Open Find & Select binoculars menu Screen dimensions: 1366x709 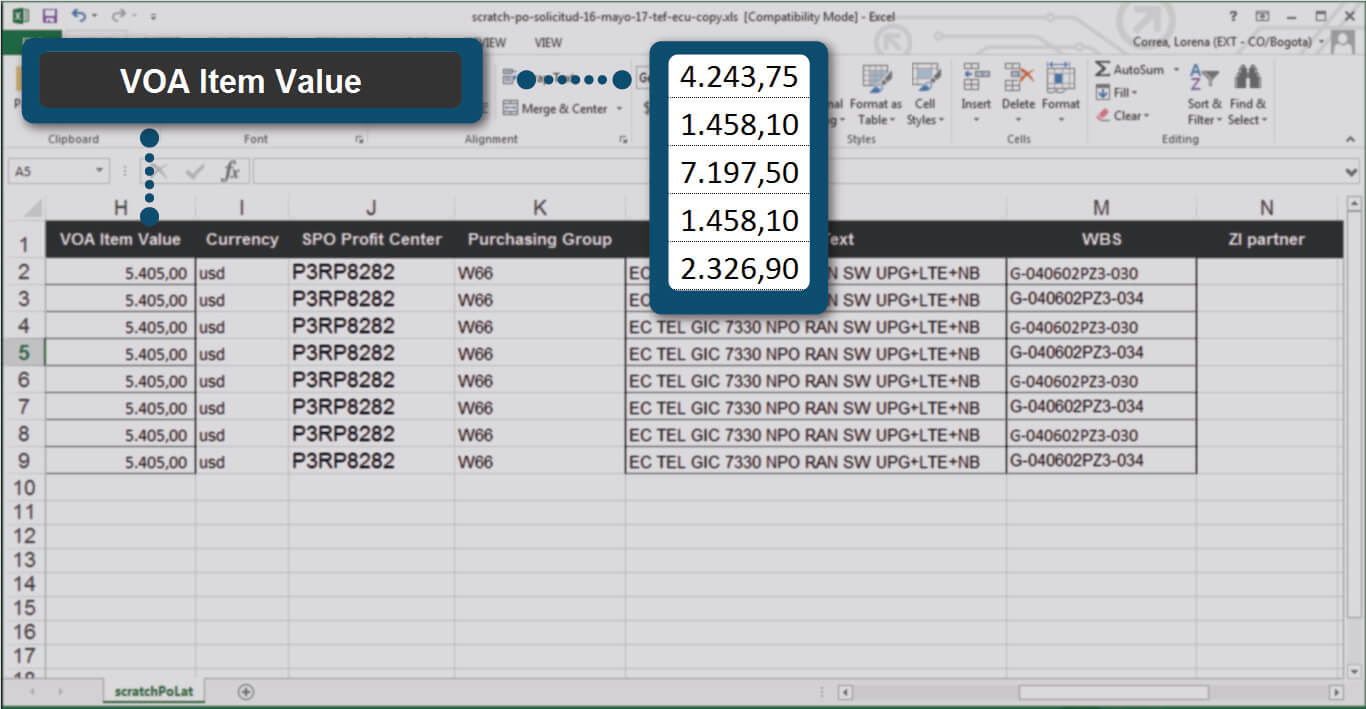point(1247,96)
